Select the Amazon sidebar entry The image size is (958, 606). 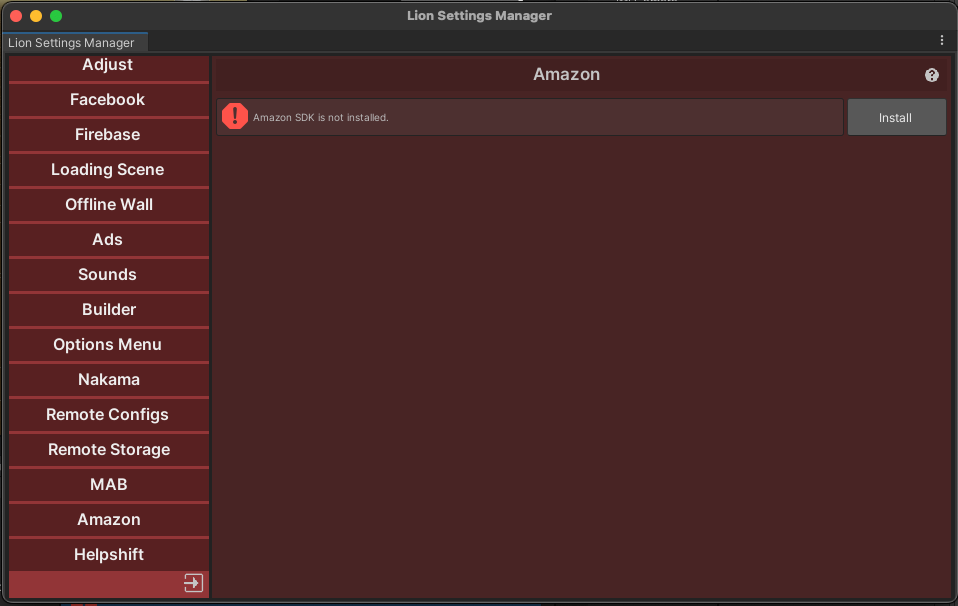pyautogui.click(x=109, y=520)
